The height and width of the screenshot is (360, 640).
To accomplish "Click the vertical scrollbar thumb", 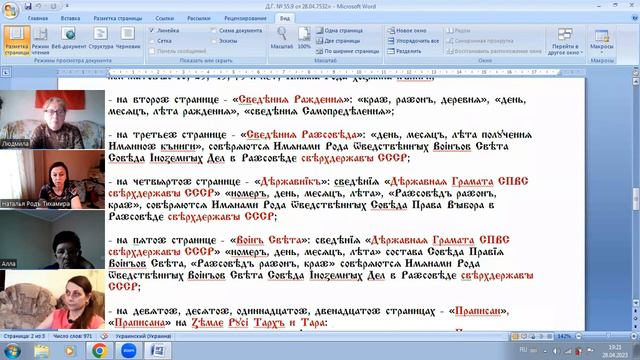I will coord(636,199).
